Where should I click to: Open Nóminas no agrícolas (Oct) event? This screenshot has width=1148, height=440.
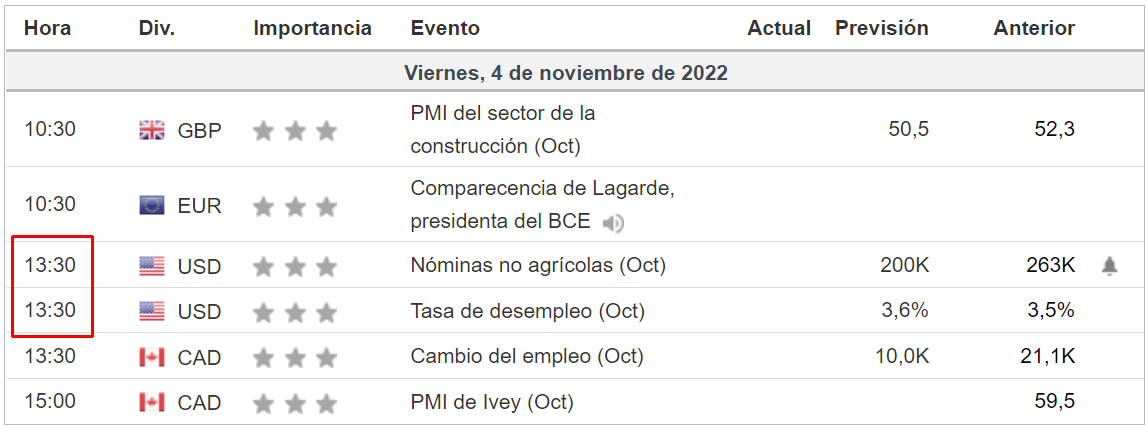[x=538, y=266]
